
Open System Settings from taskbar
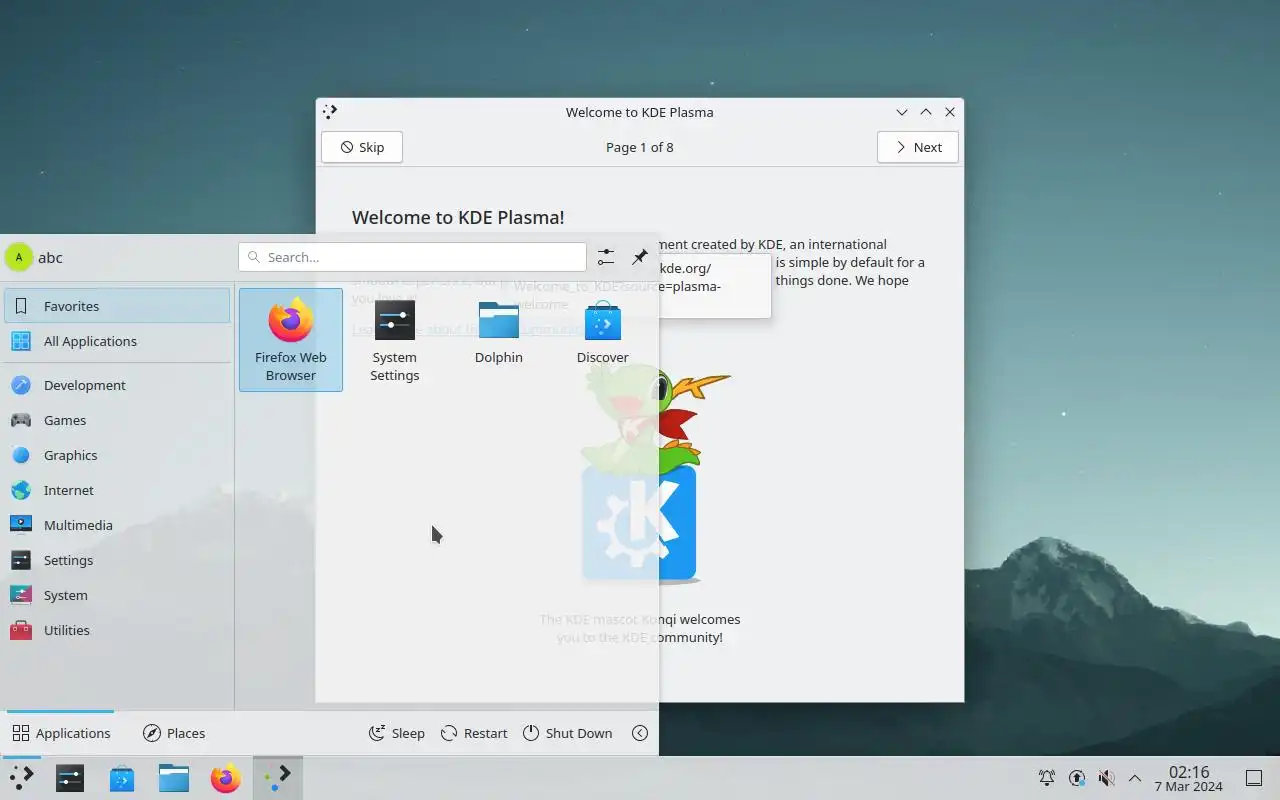click(70, 778)
